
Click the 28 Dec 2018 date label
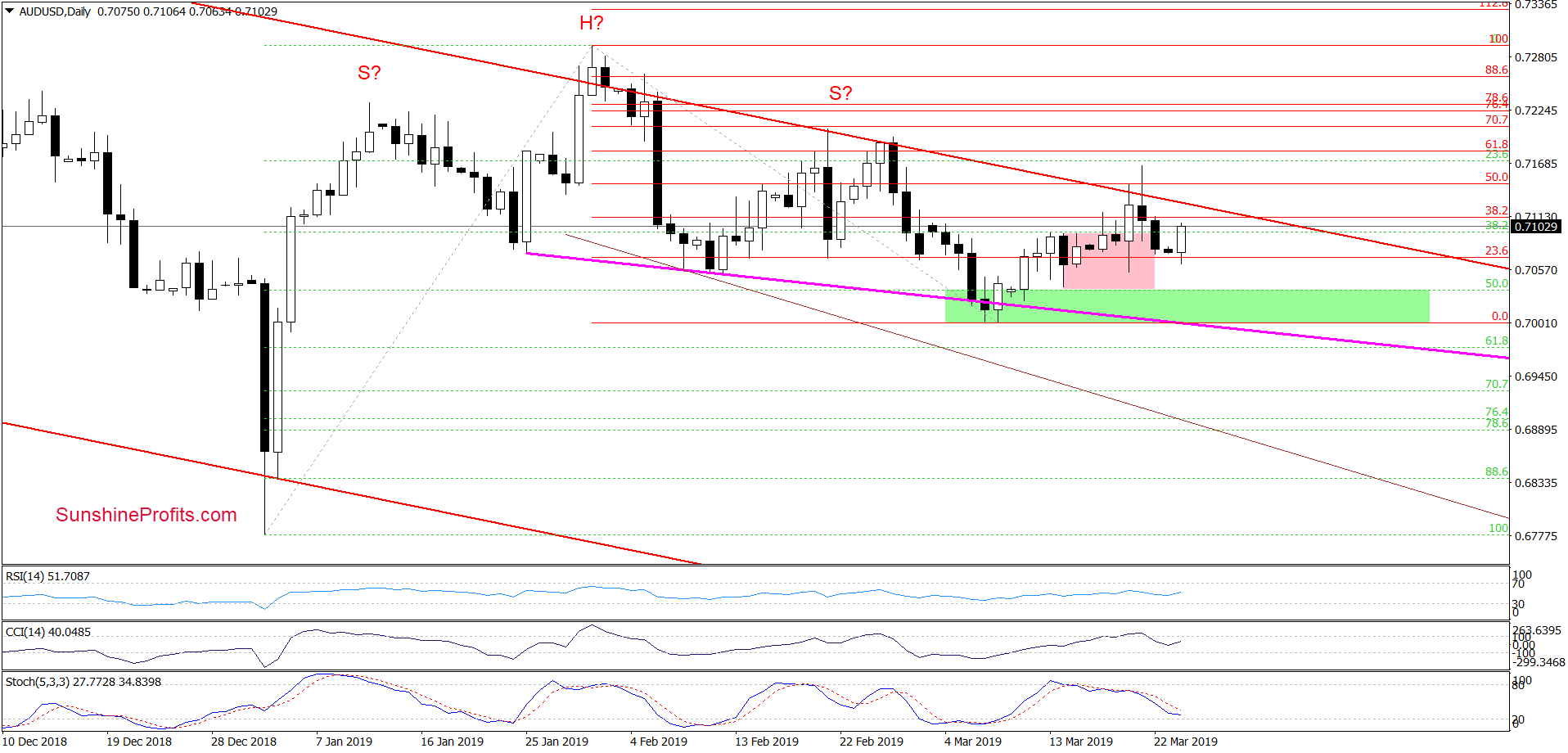coord(244,742)
